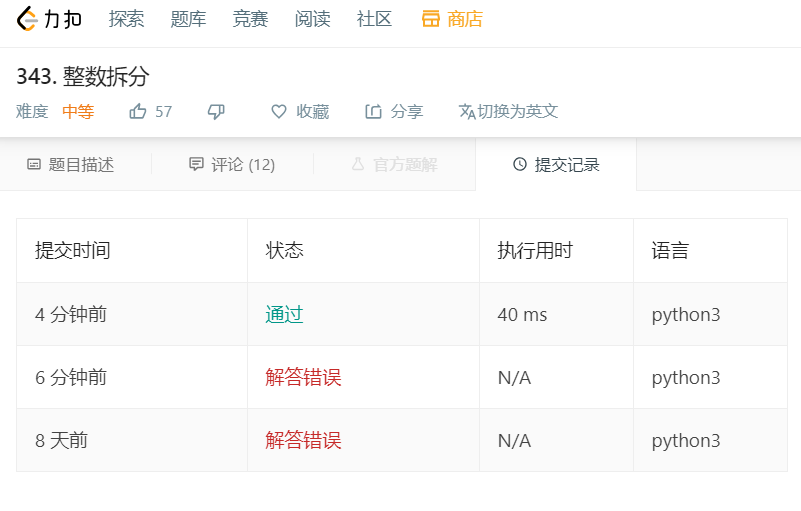The width and height of the screenshot is (801, 511).
Task: Click the flask solution icon
Action: pyautogui.click(x=358, y=164)
